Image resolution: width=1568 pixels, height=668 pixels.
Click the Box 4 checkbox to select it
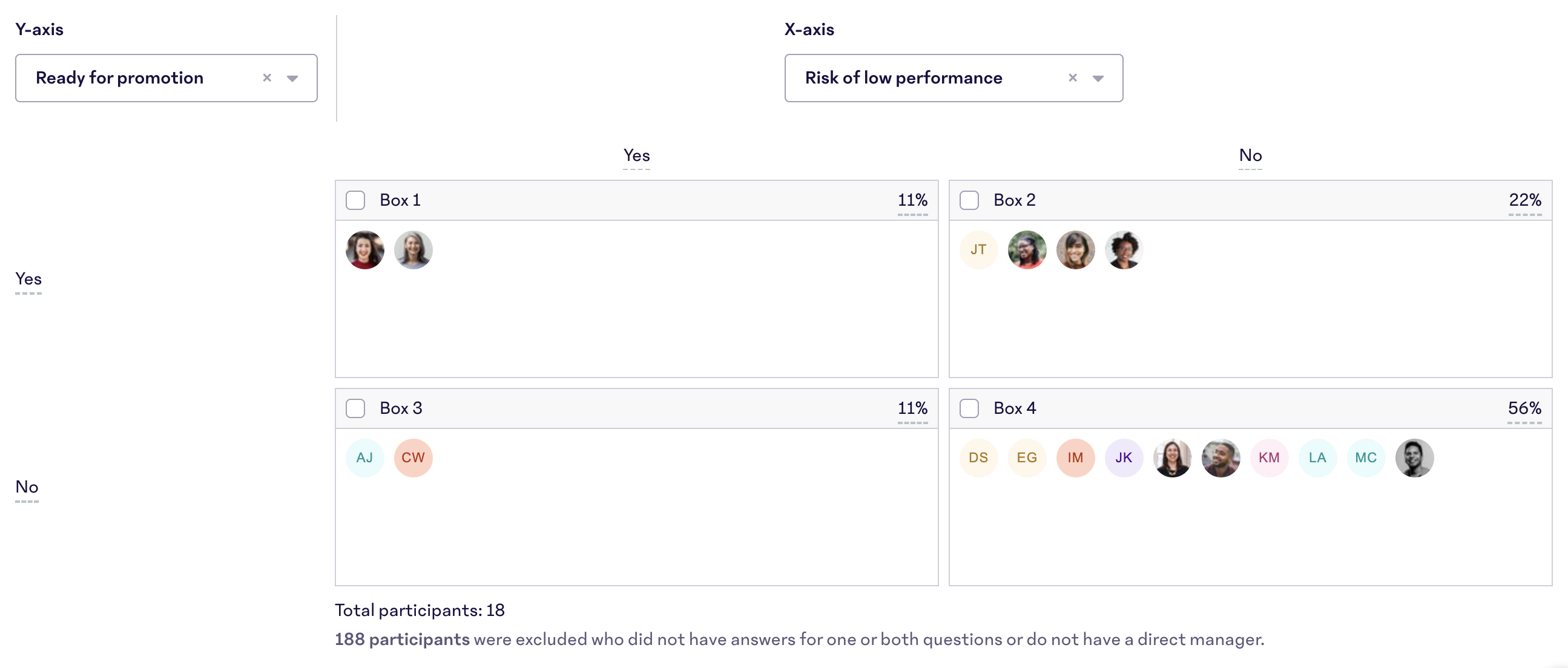tap(969, 407)
